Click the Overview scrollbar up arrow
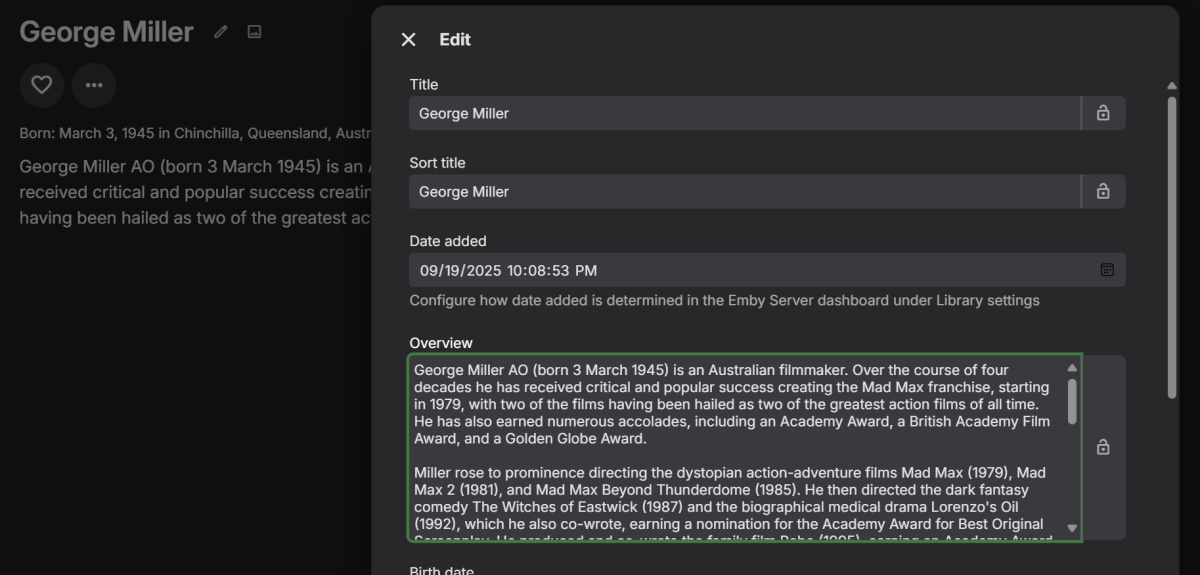1200x575 pixels. point(1072,368)
